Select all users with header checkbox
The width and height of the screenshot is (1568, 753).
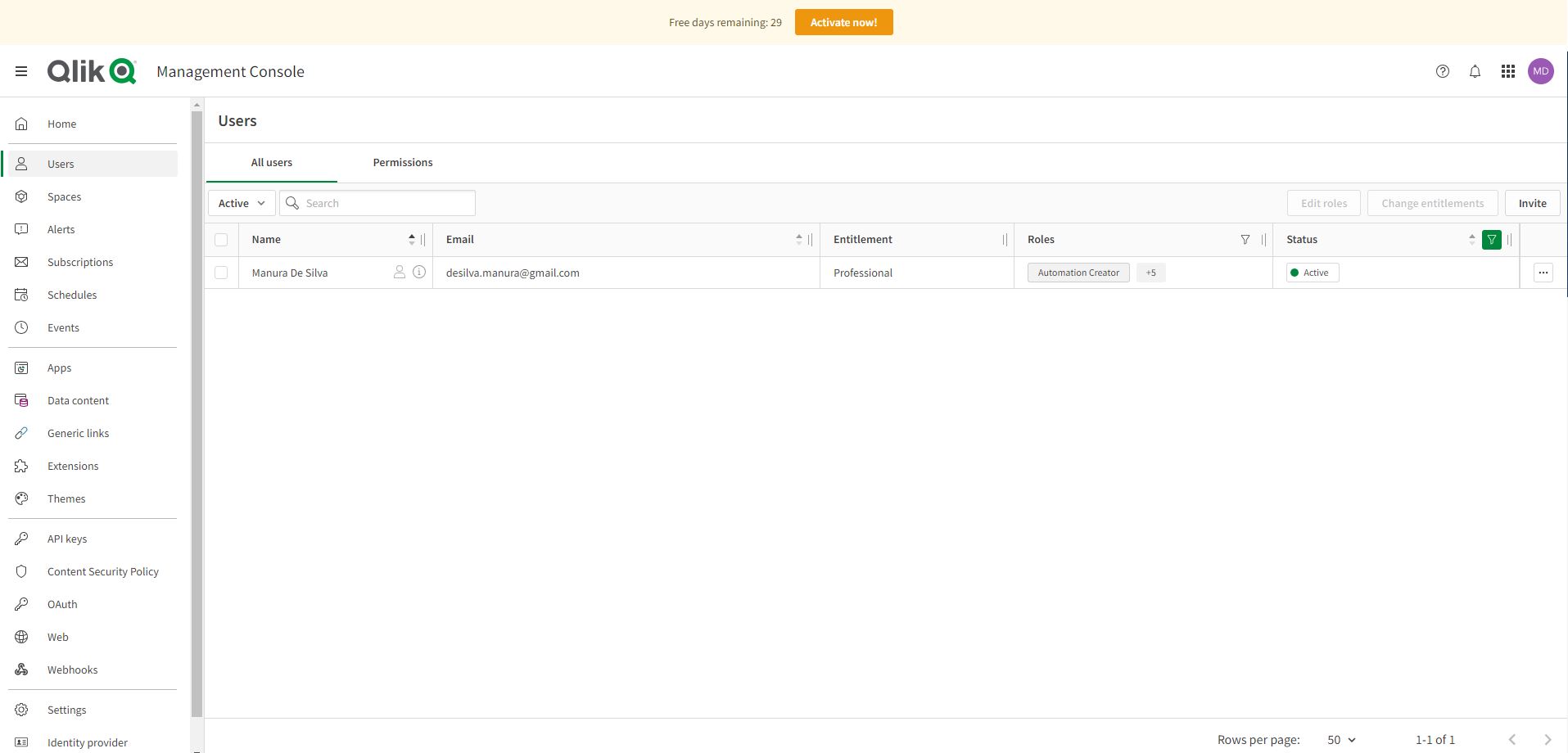click(221, 240)
